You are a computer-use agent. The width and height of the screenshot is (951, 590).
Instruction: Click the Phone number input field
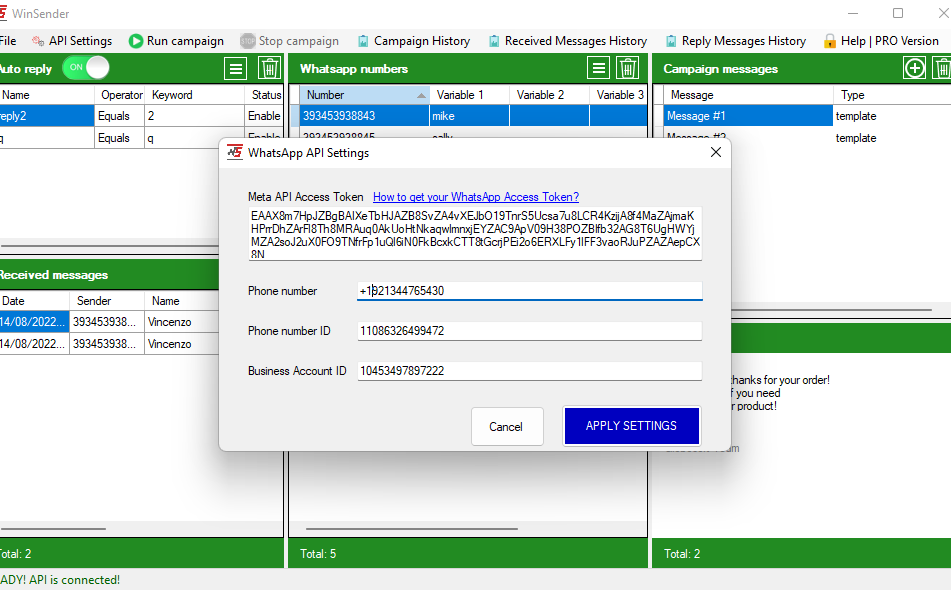click(x=529, y=291)
